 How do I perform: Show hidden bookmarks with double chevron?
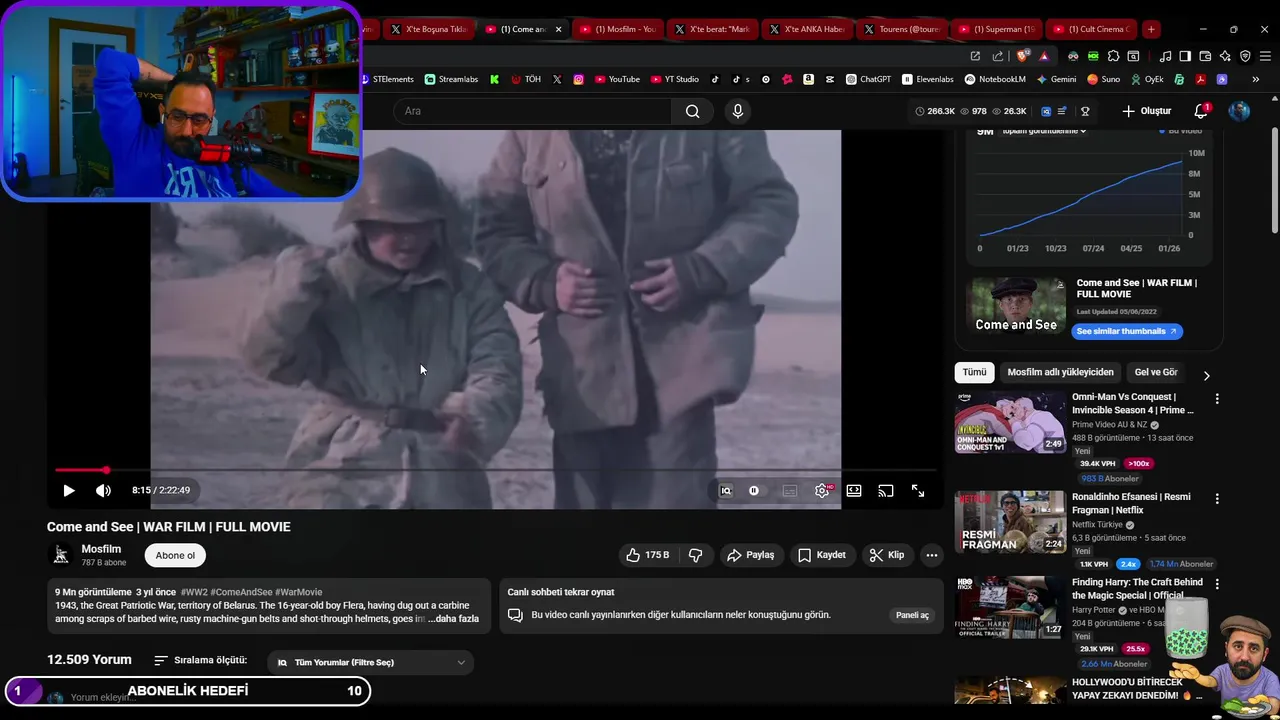tap(1255, 79)
